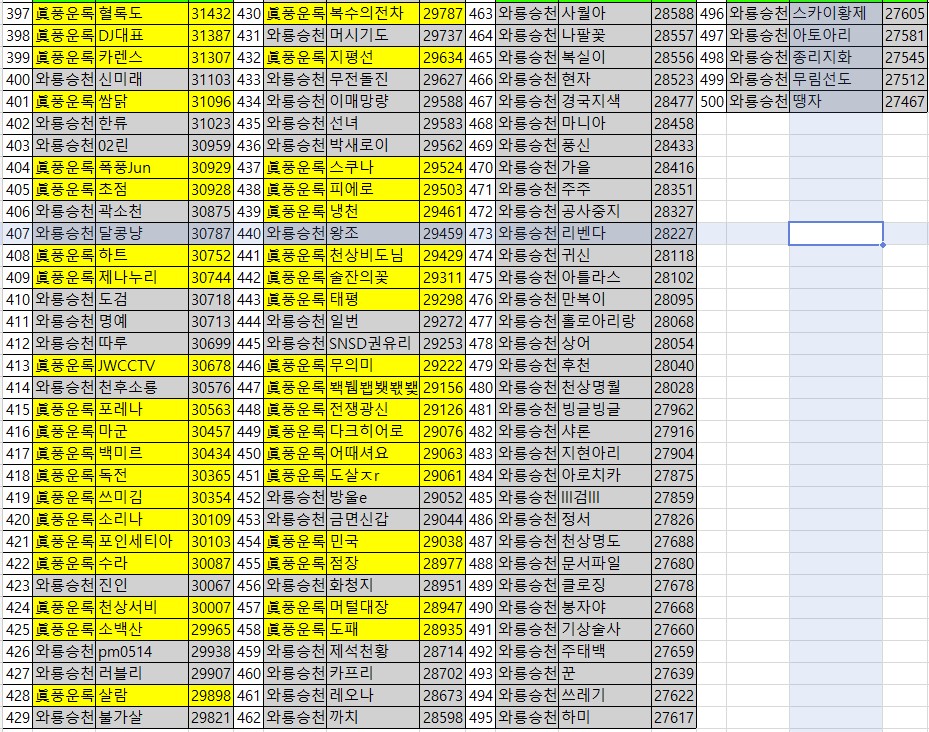Select the score cell showing 28588

(x=673, y=13)
